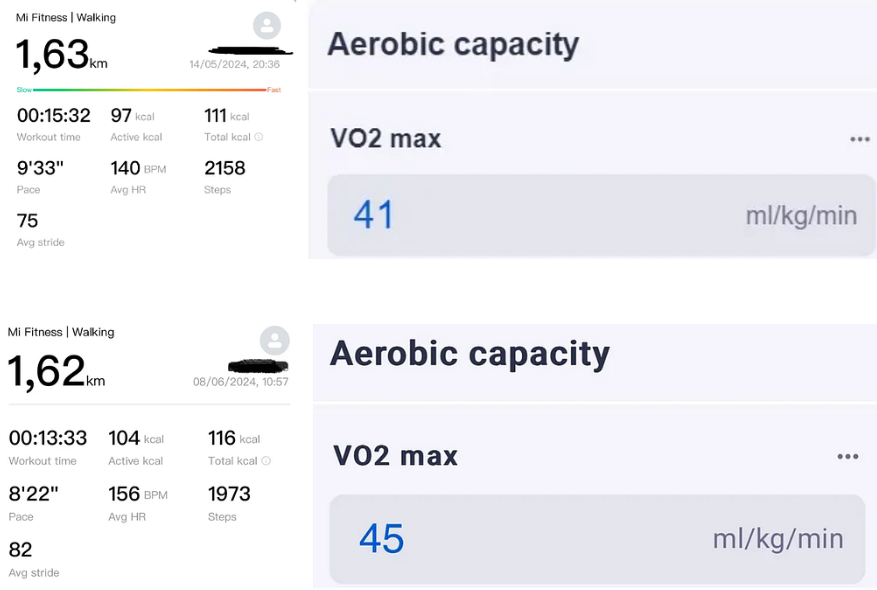This screenshot has width=877, height=590.
Task: Click the 00:13:33 workout time
Action: pyautogui.click(x=48, y=438)
